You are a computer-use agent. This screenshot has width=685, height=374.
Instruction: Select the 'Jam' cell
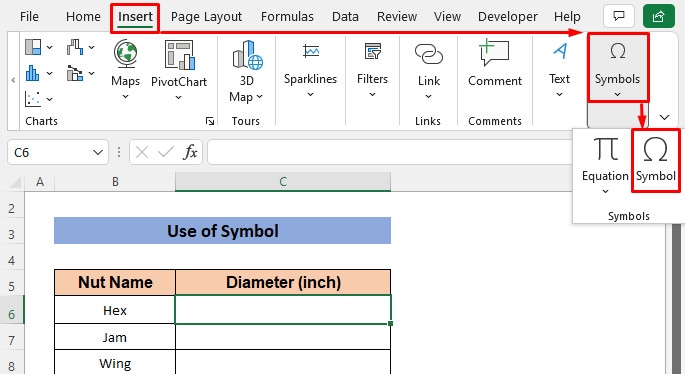tap(115, 337)
